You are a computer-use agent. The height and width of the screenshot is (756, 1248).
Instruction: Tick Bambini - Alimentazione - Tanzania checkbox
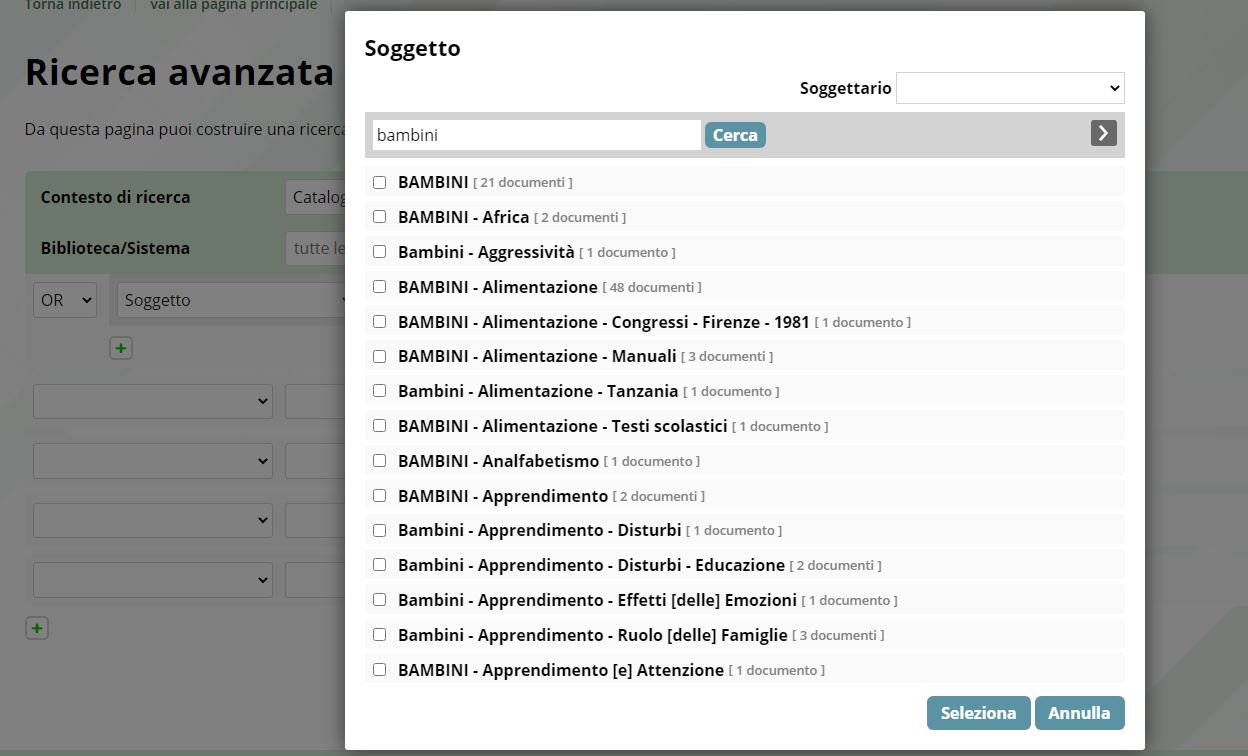click(x=380, y=391)
